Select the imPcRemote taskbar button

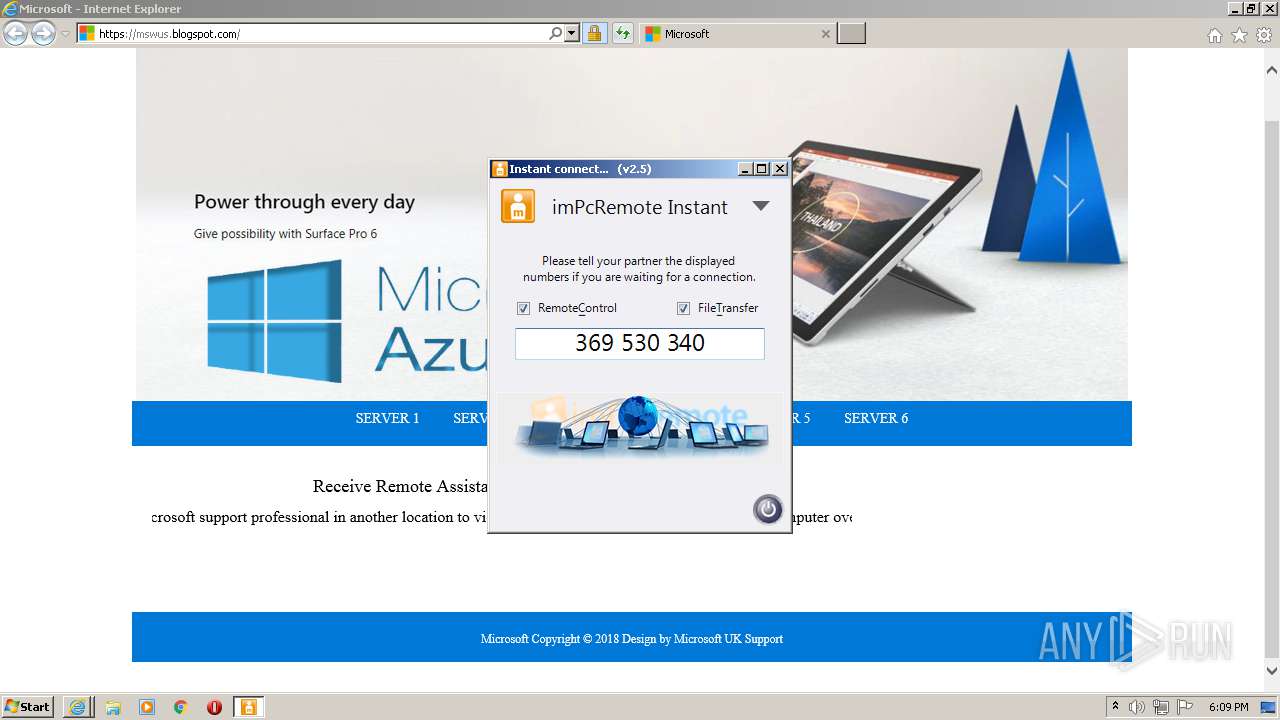pos(248,707)
